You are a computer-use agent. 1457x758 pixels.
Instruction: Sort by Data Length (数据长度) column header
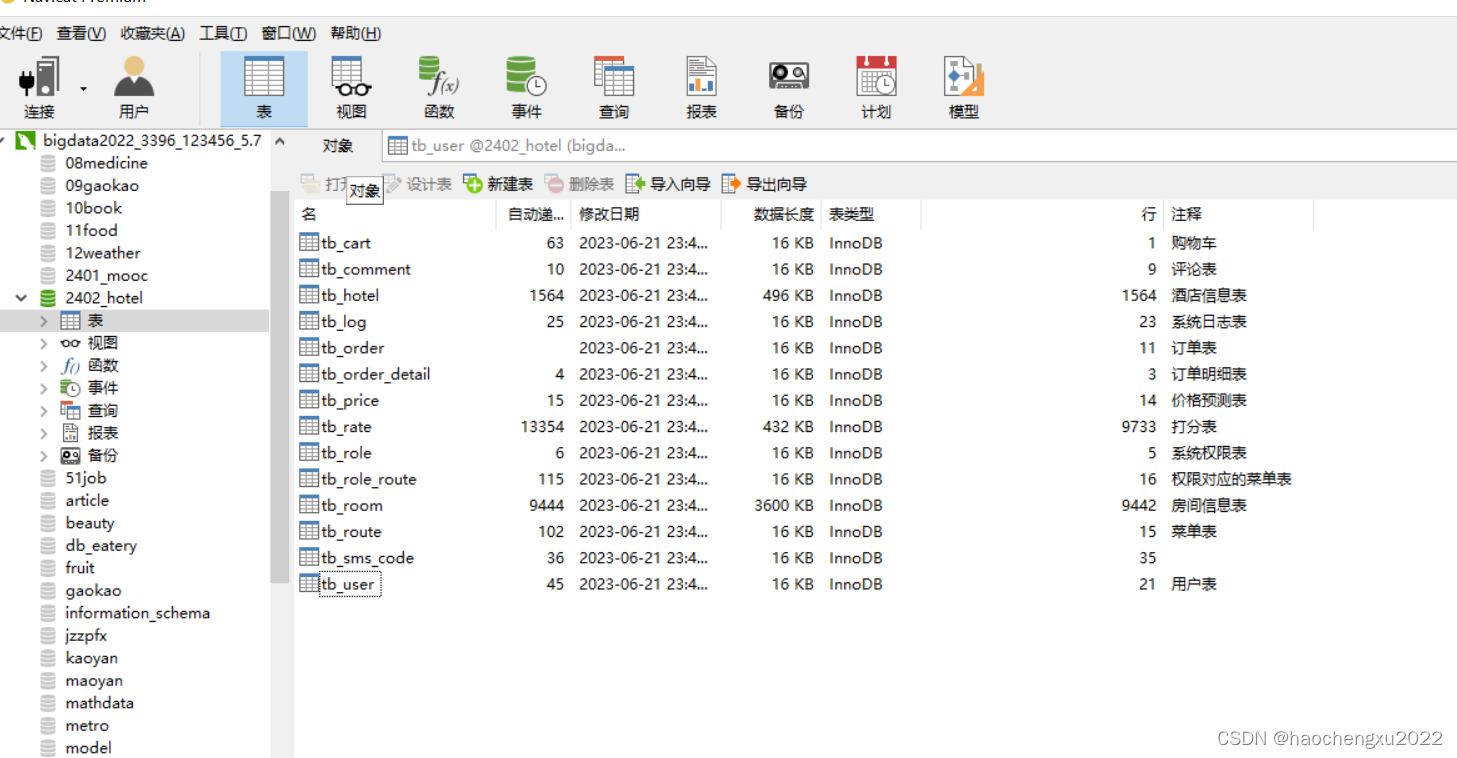(771, 214)
